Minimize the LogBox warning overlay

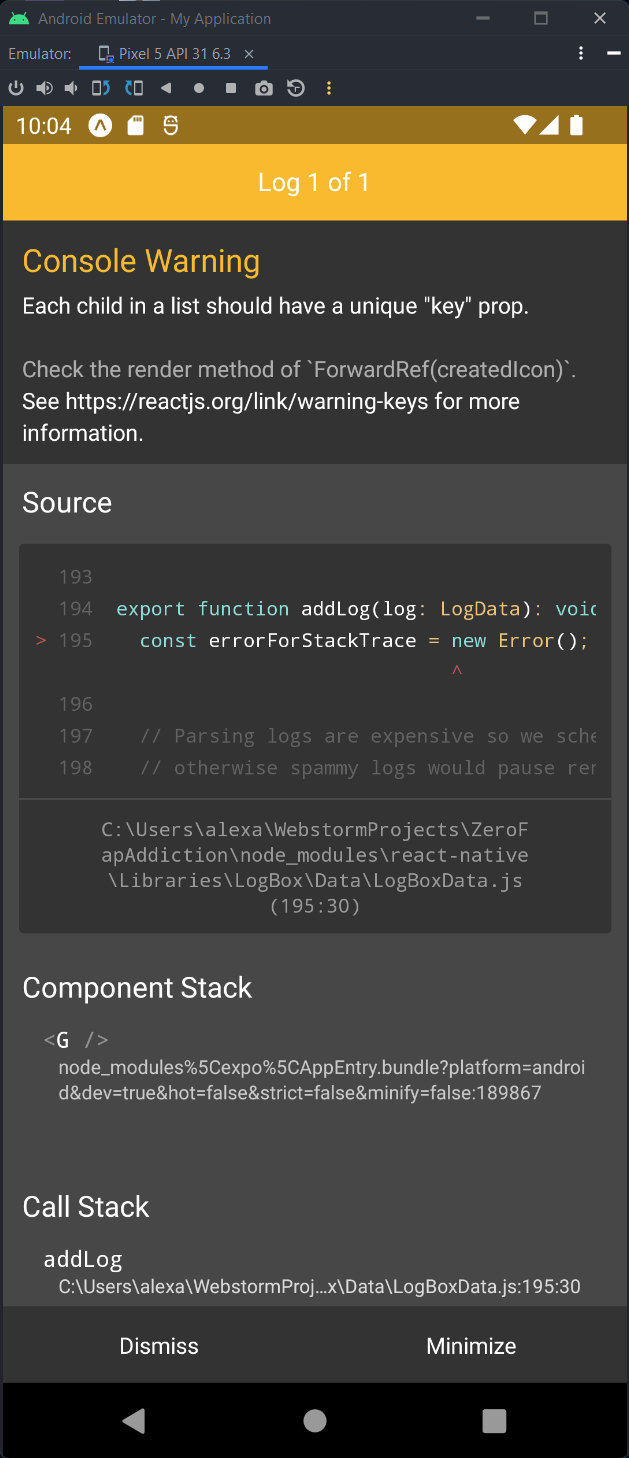[x=471, y=1345]
